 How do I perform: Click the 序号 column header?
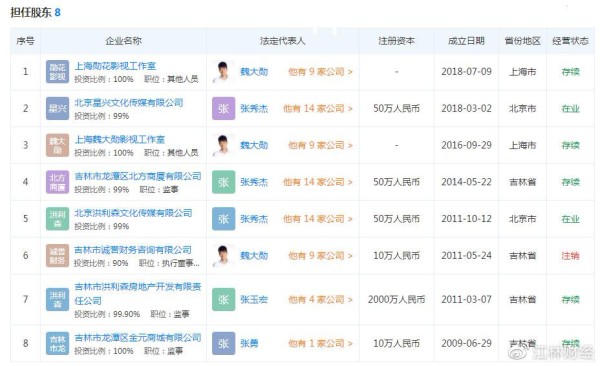[25, 41]
